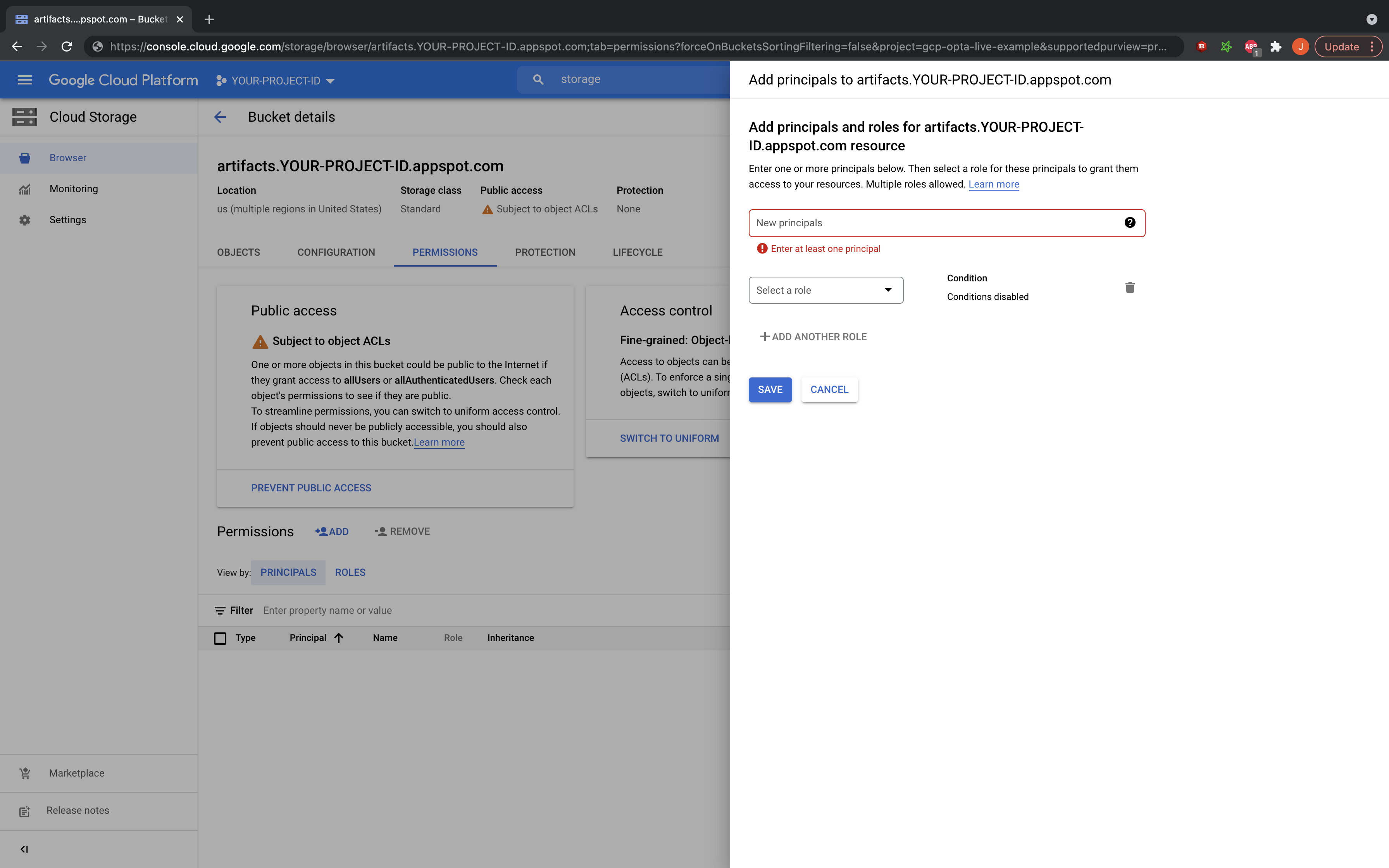Open the hamburger navigation menu
The image size is (1389, 868).
tap(25, 80)
